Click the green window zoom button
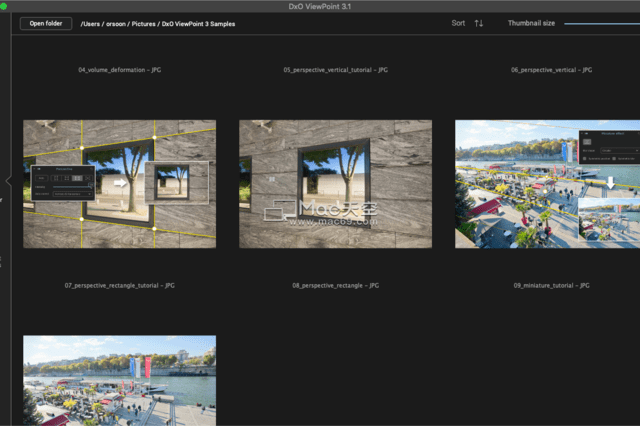The width and height of the screenshot is (640, 426). (x=3, y=6)
